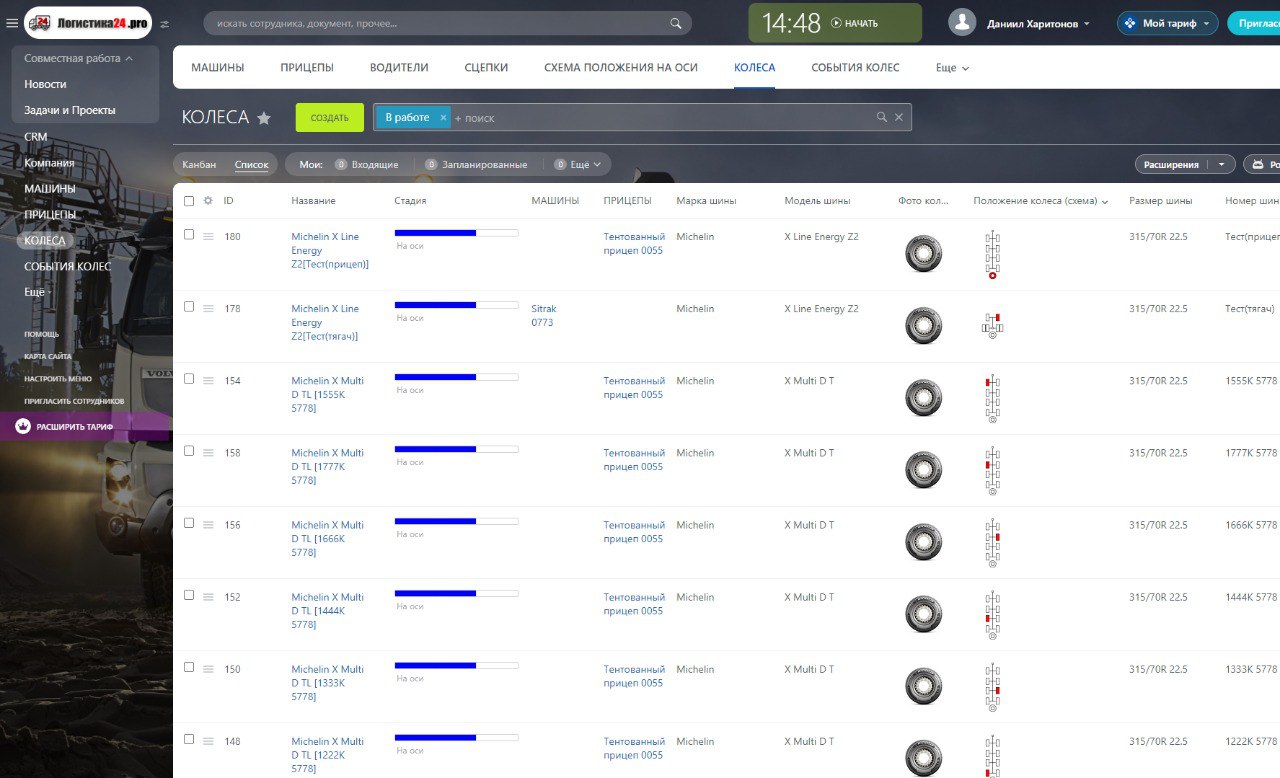Filter by Входящие counter
Viewport: 1280px width, 778px height.
(367, 164)
